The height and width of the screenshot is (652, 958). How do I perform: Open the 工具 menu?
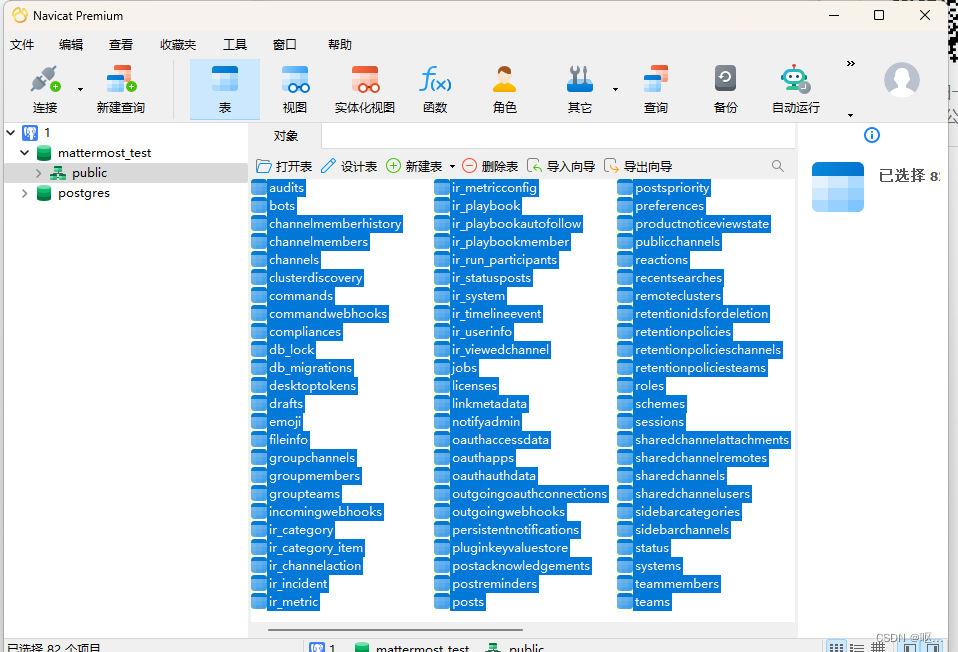click(235, 45)
